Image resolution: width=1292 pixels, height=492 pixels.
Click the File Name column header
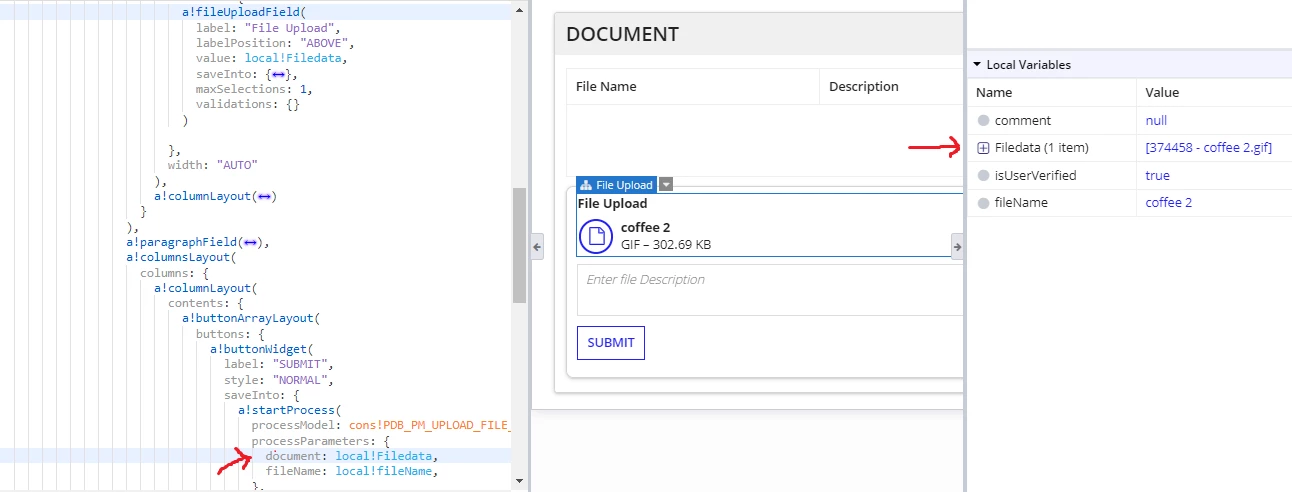[x=606, y=86]
